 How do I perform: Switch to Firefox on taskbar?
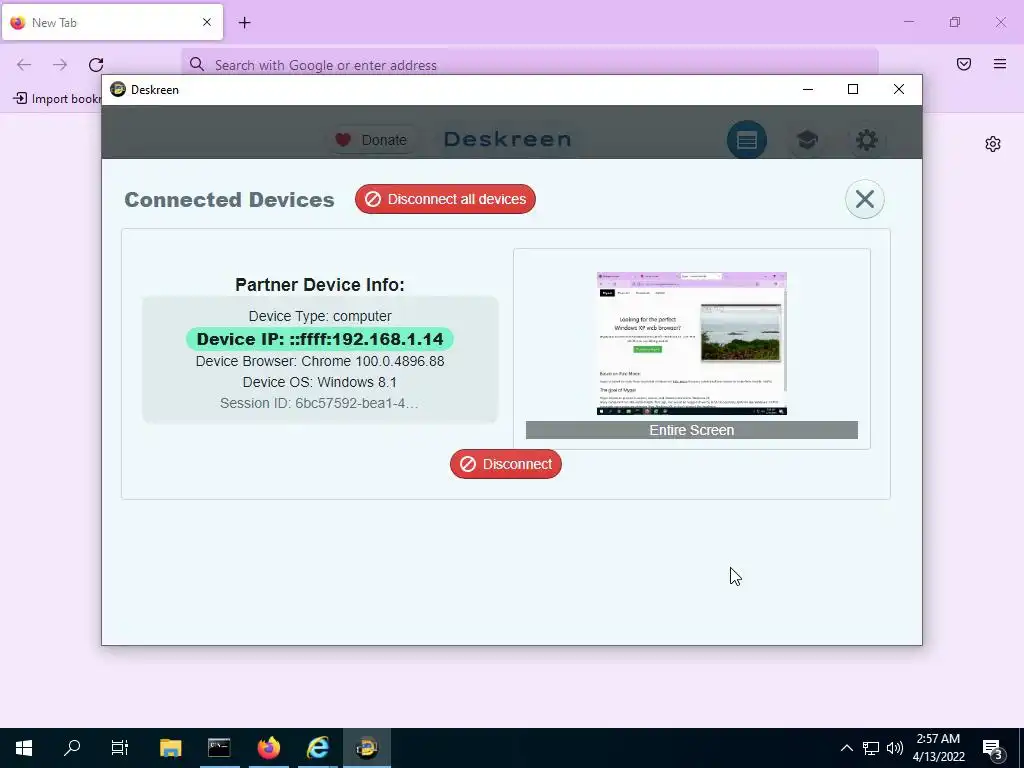pyautogui.click(x=268, y=748)
